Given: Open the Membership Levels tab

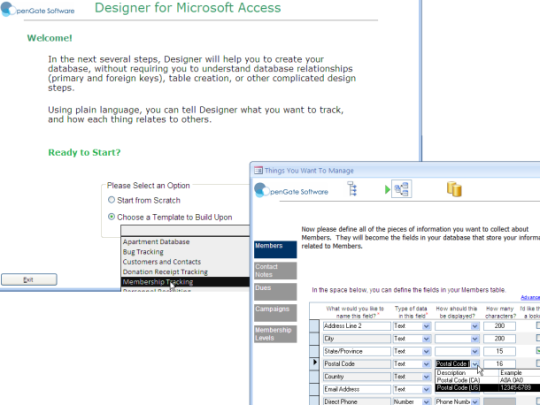Looking at the screenshot, I should [x=275, y=334].
